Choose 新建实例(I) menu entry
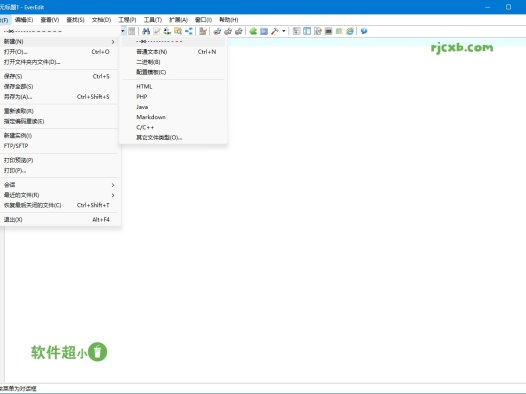The image size is (526, 394). coord(60,135)
